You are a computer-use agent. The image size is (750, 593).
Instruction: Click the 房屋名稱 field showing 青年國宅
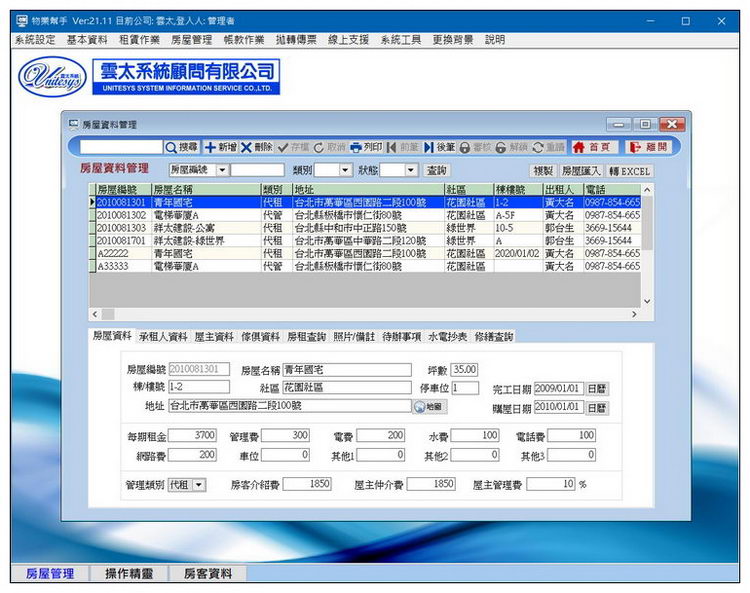tap(347, 370)
